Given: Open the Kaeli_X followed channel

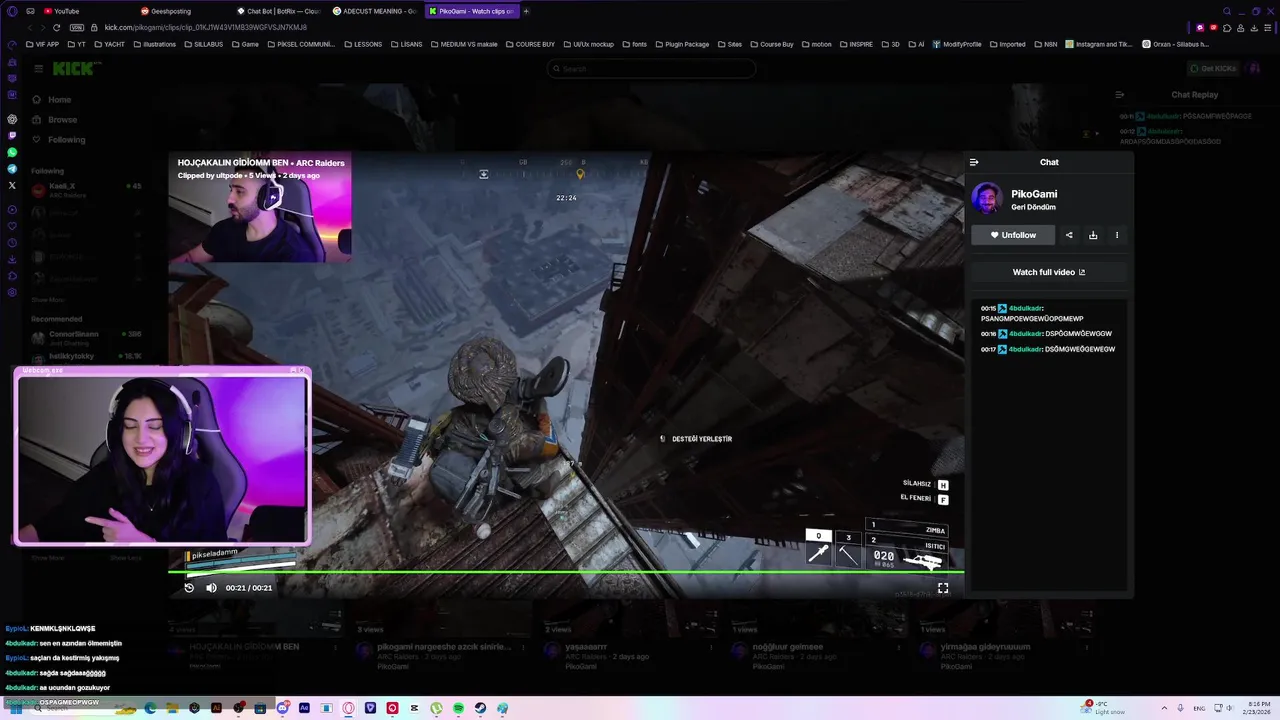Looking at the screenshot, I should [86, 189].
